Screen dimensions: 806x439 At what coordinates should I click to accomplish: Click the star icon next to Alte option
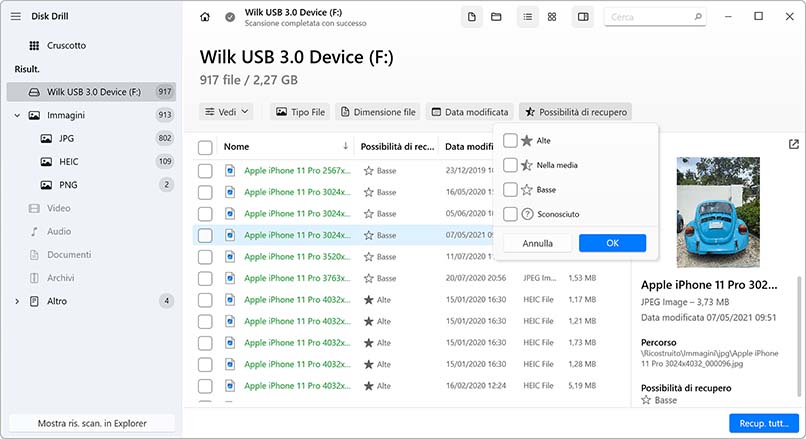point(527,140)
